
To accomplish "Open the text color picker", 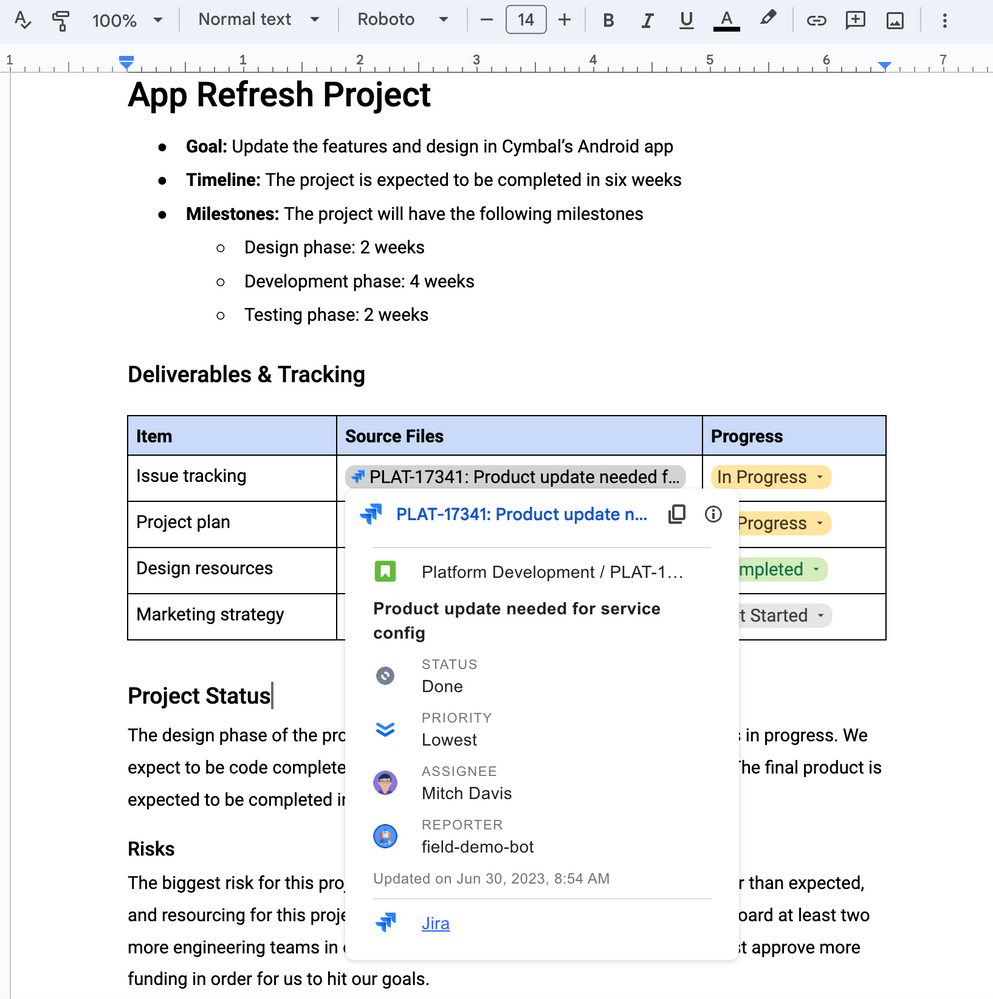I will pos(726,20).
